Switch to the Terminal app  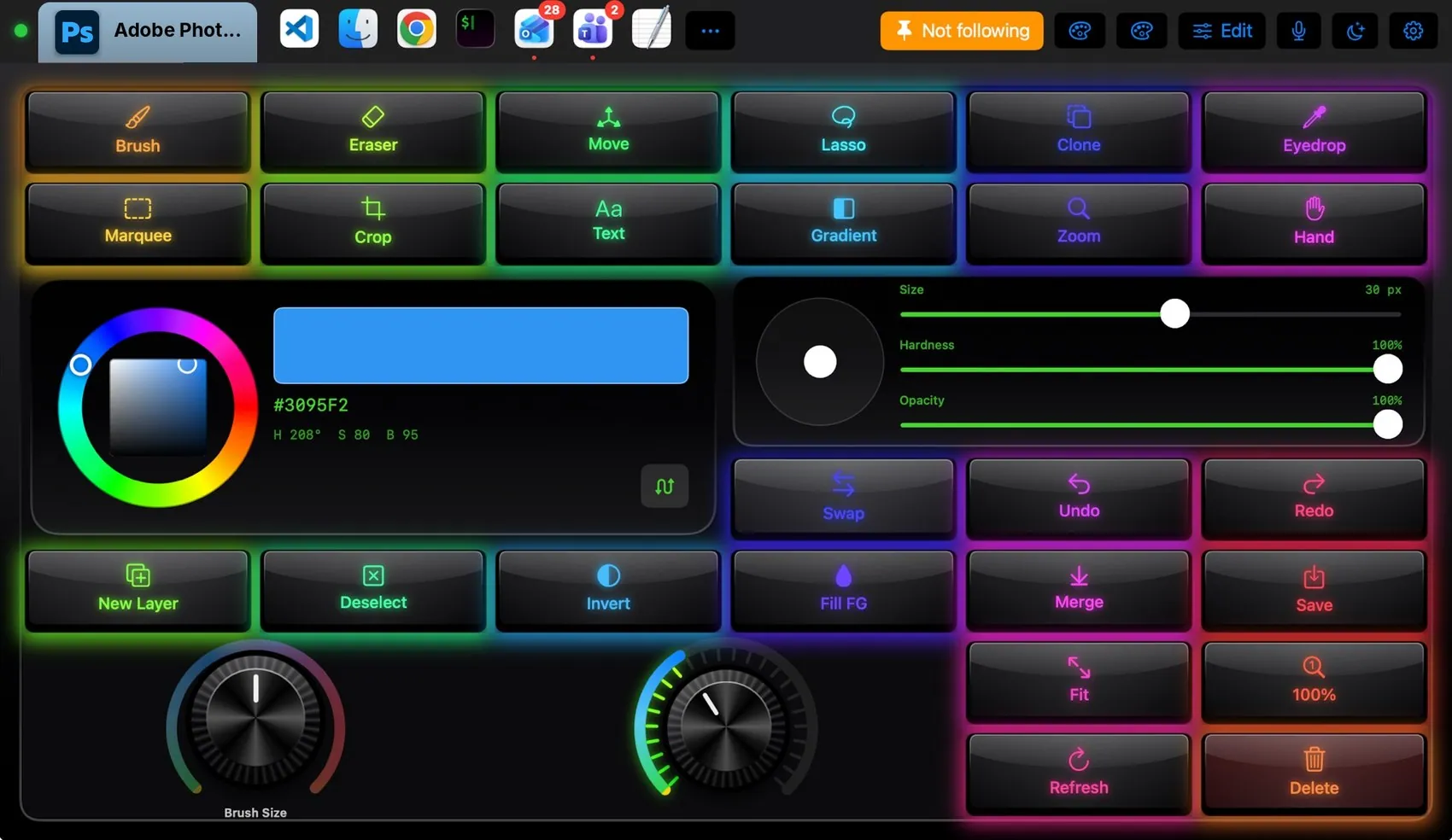[x=475, y=29]
